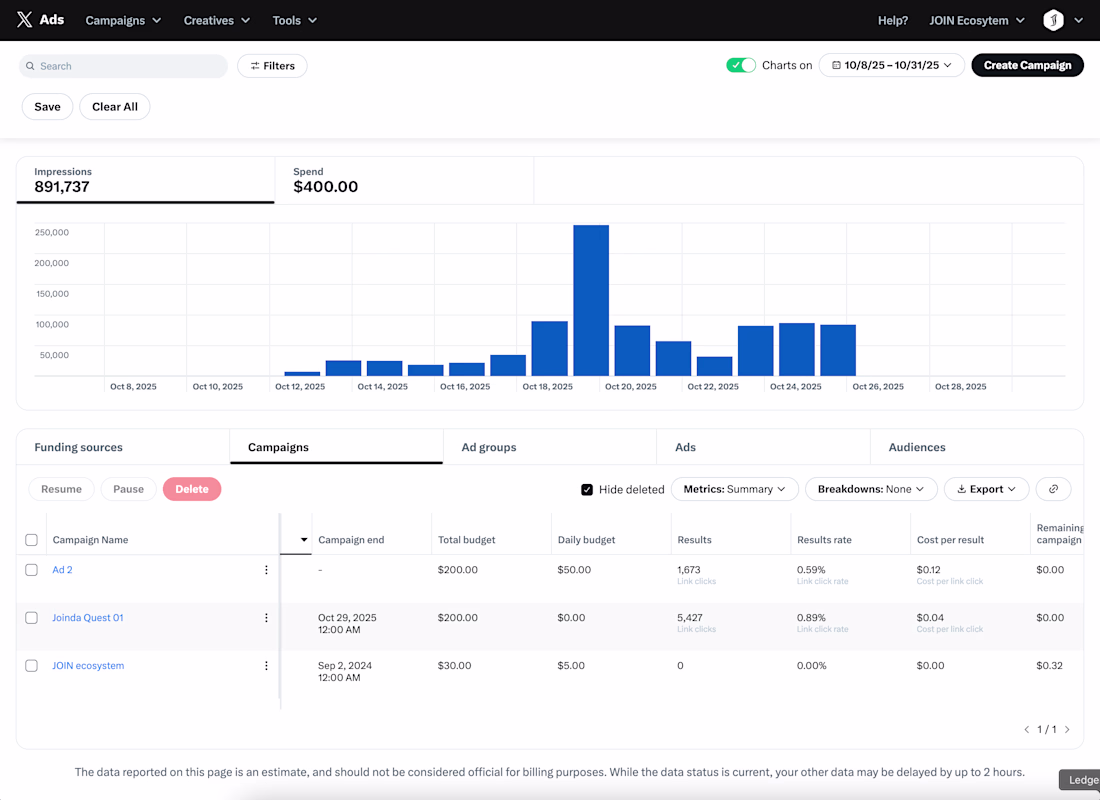Click the $0.32 remaining budget cell

[x=1049, y=665]
